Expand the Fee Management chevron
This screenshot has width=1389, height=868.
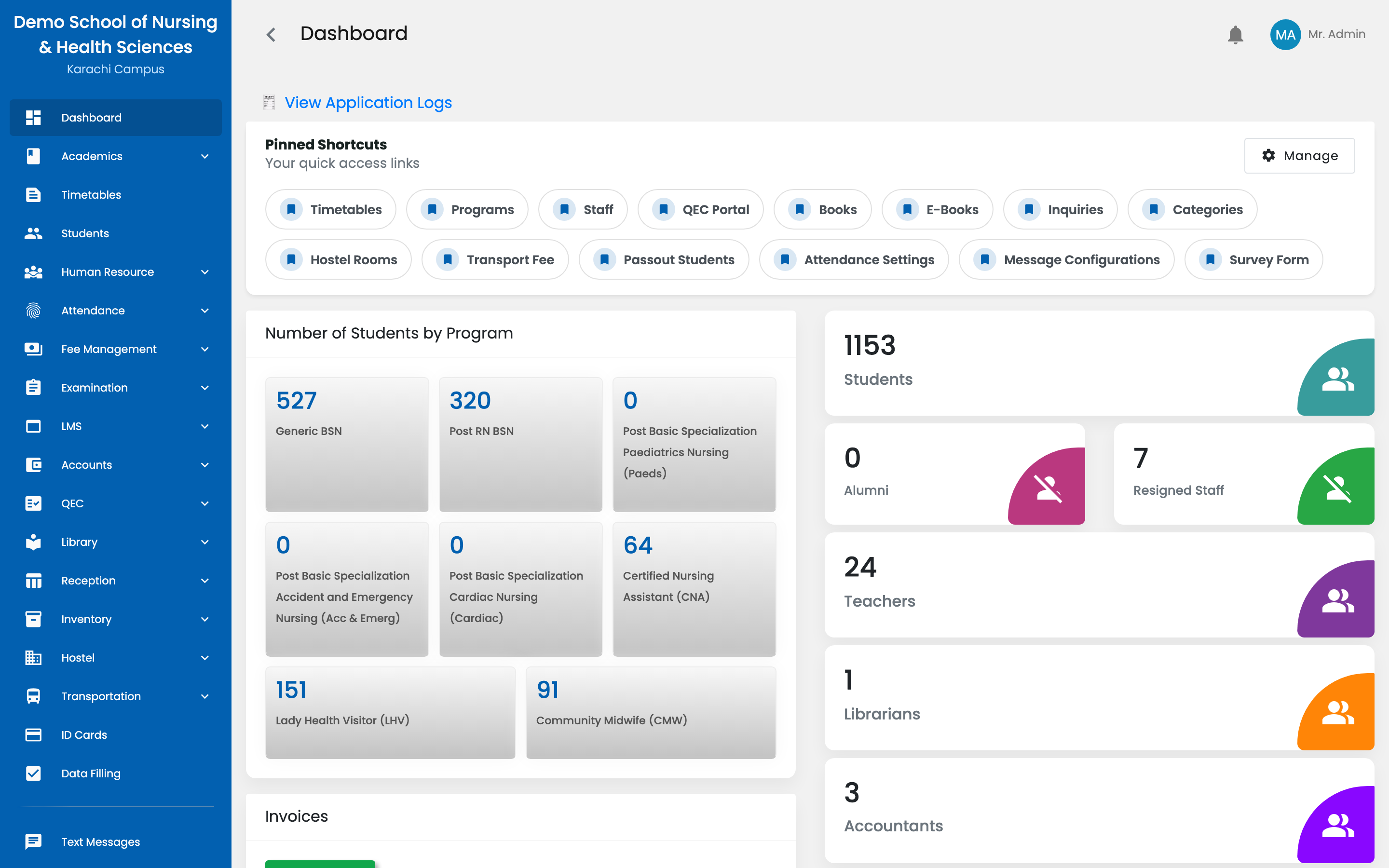point(205,349)
